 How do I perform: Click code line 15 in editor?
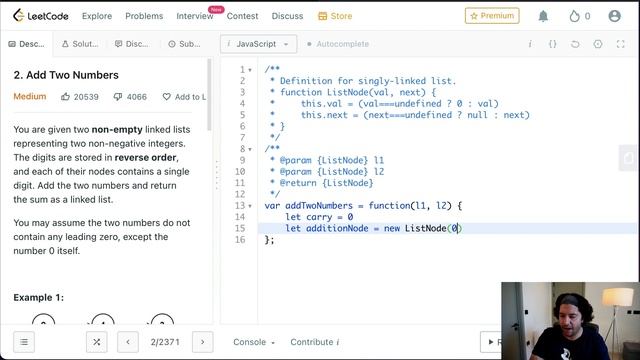(447, 229)
